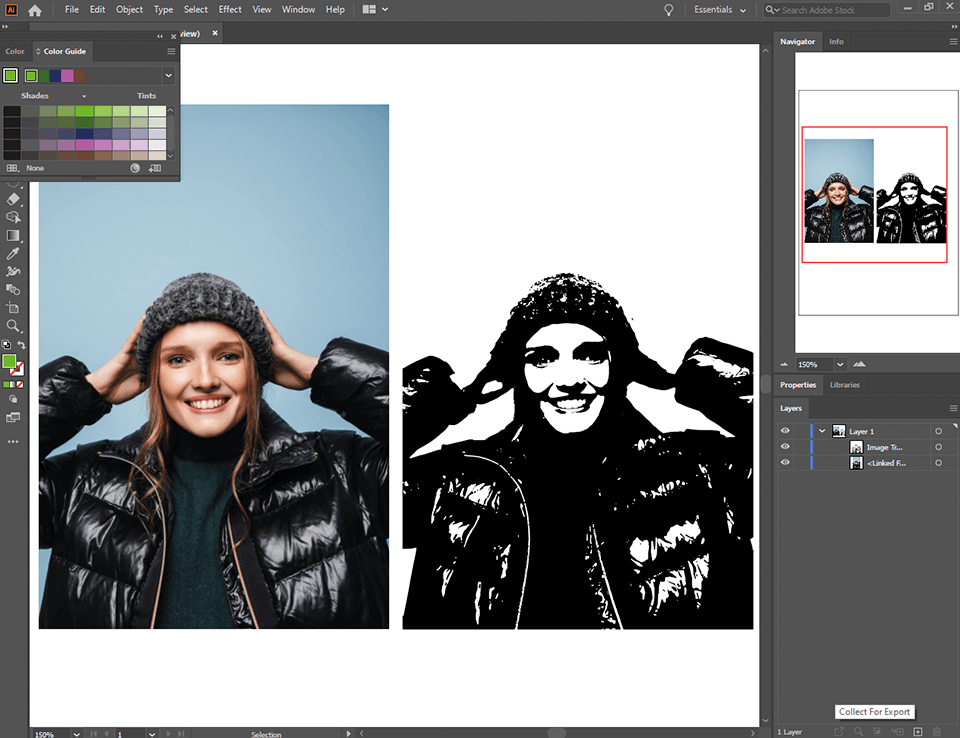Click the Fill color box in toolbar

pos(9,361)
